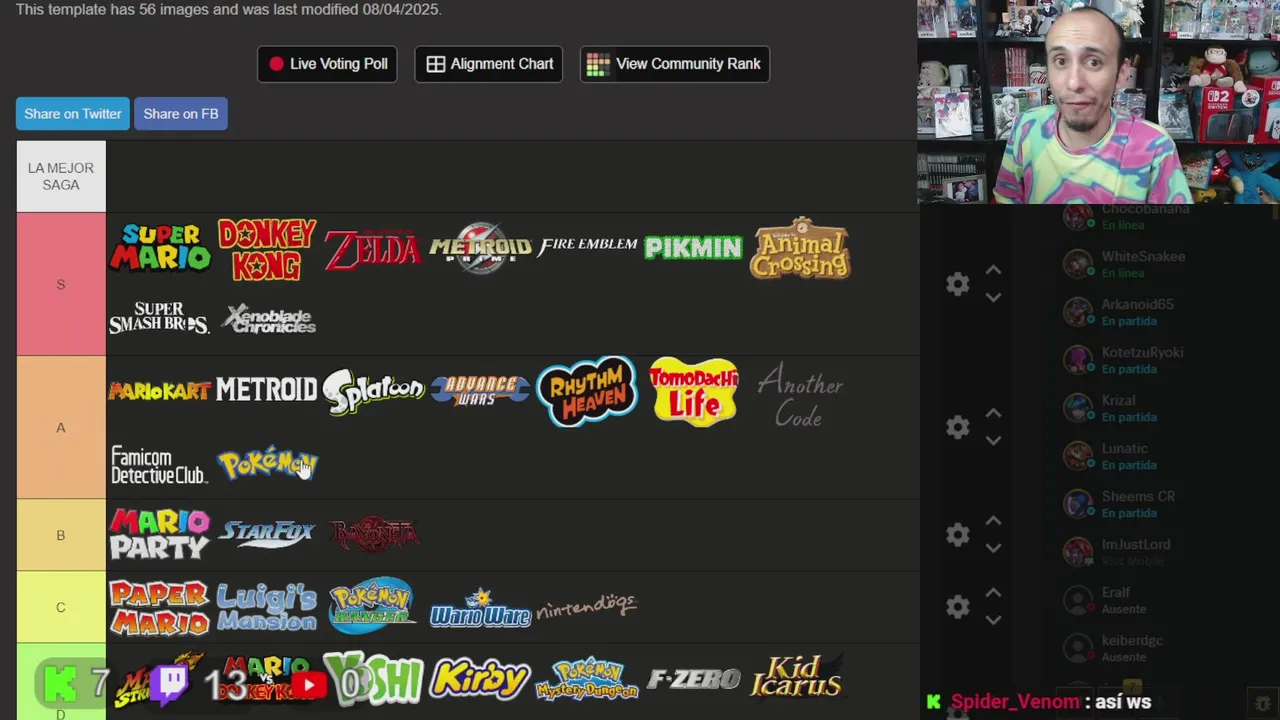Open settings gear for C tier row
Screen dimensions: 1280x720
tap(958, 606)
